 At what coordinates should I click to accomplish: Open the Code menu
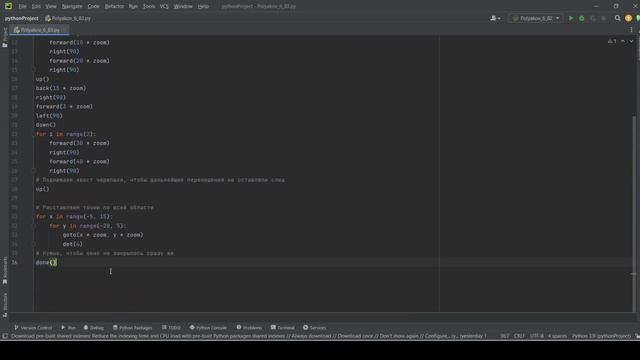click(93, 6)
